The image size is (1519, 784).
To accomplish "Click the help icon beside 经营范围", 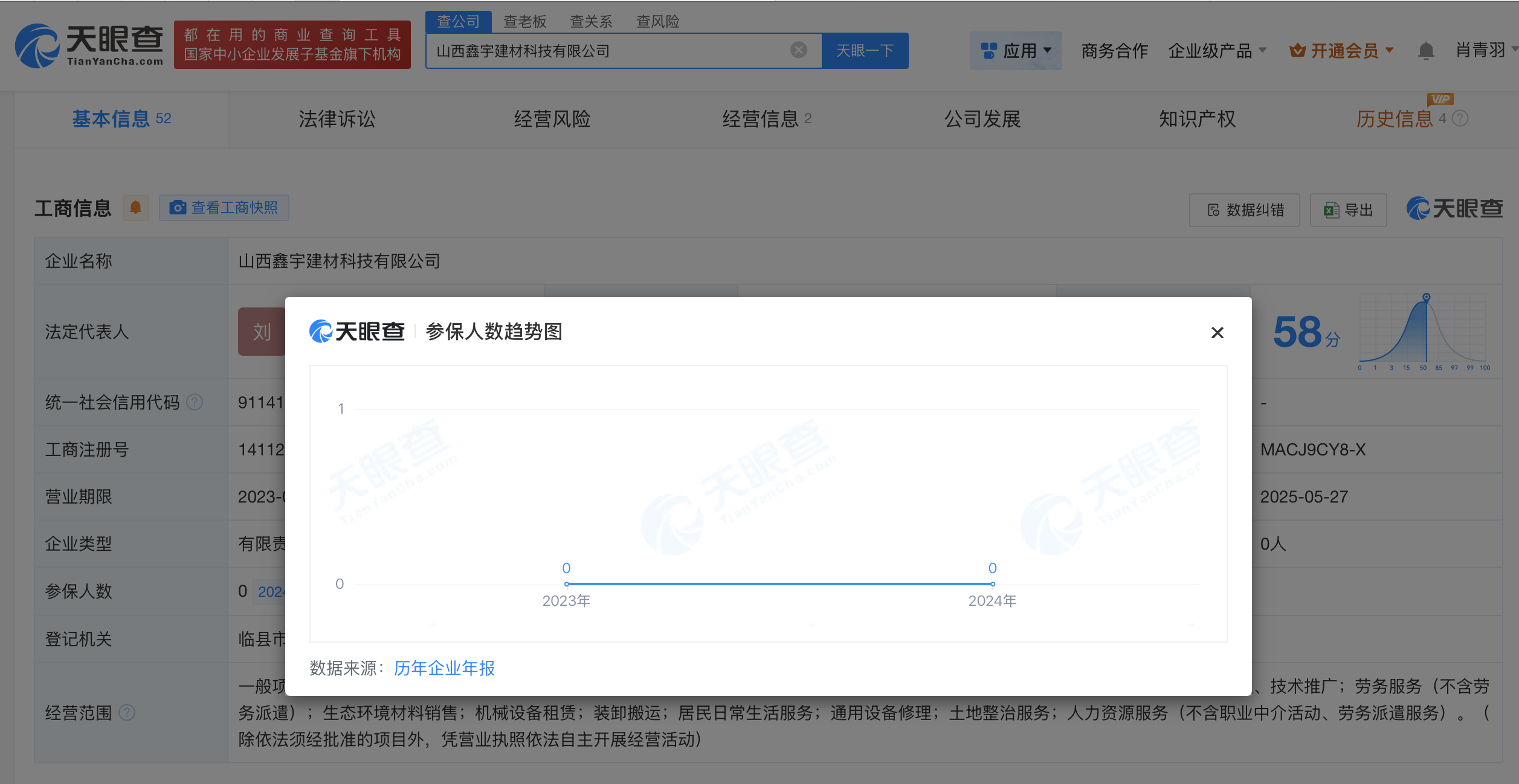I will (127, 713).
